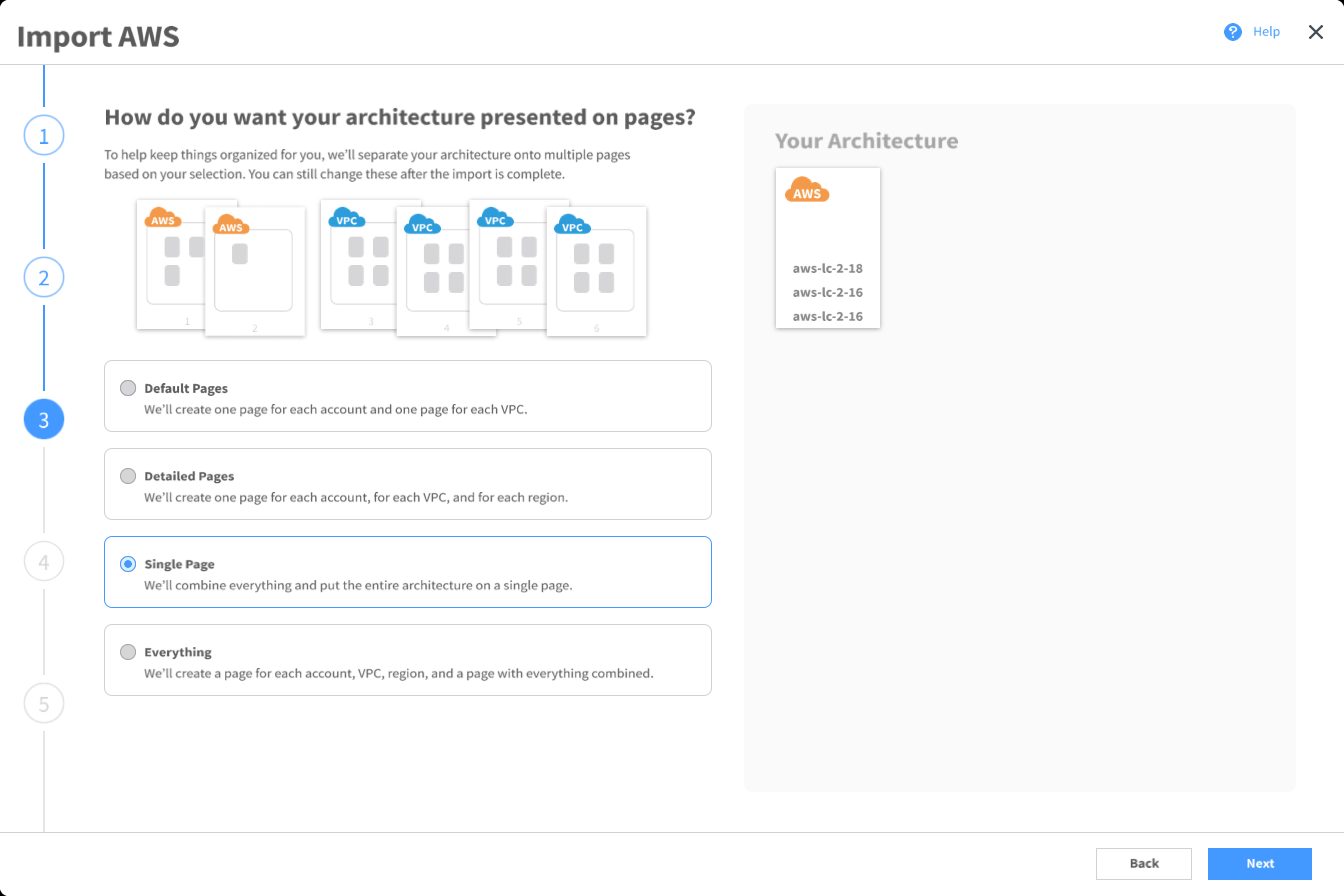This screenshot has height=896, width=1344.
Task: Click the page 1 AWS illustration thumbnail
Action: (172, 265)
